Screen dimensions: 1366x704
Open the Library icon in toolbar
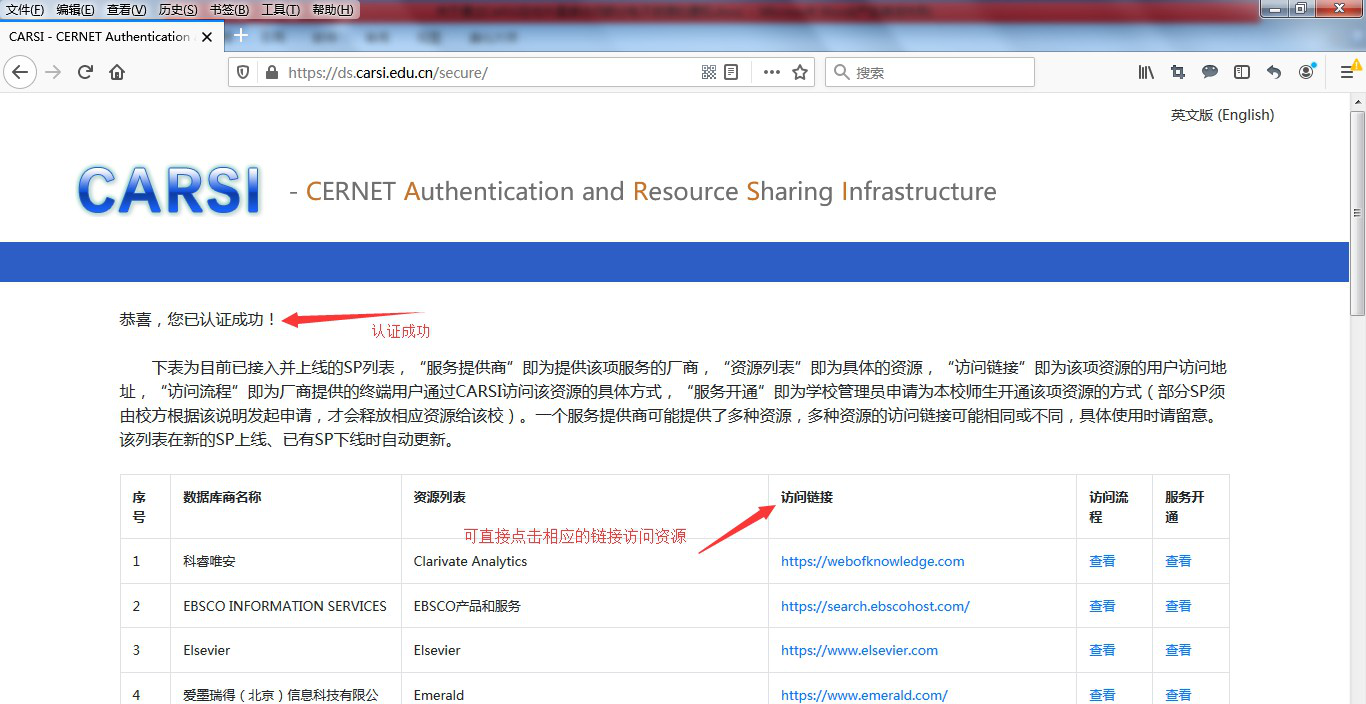point(1146,72)
